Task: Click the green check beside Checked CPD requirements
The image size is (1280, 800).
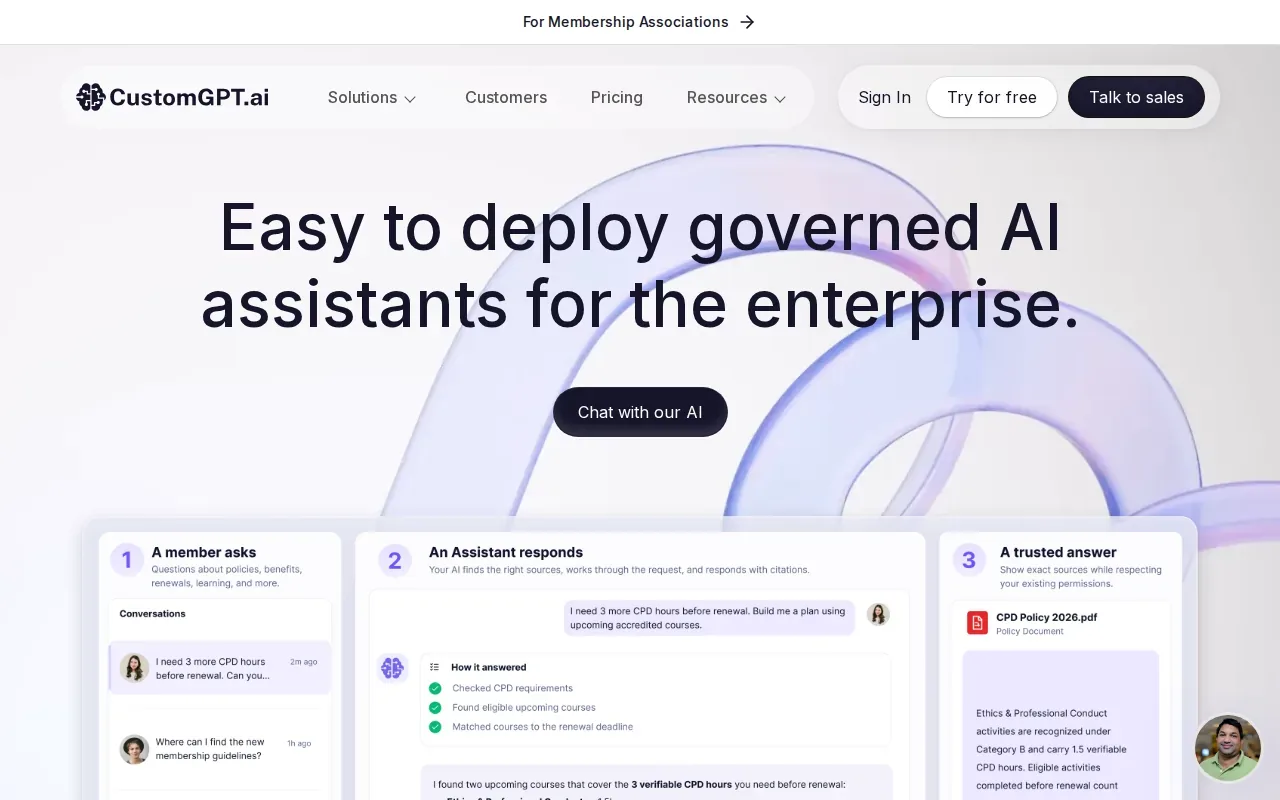Action: pyautogui.click(x=435, y=688)
